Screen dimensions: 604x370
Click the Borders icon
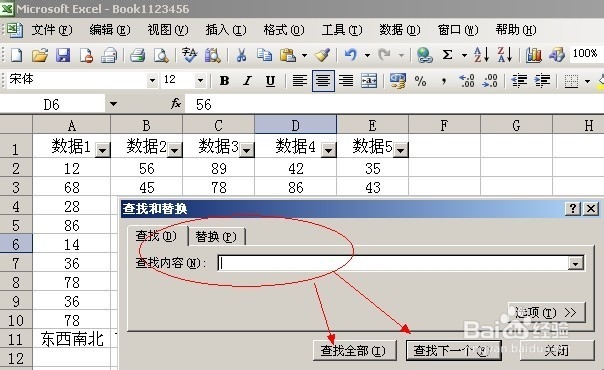pos(571,81)
